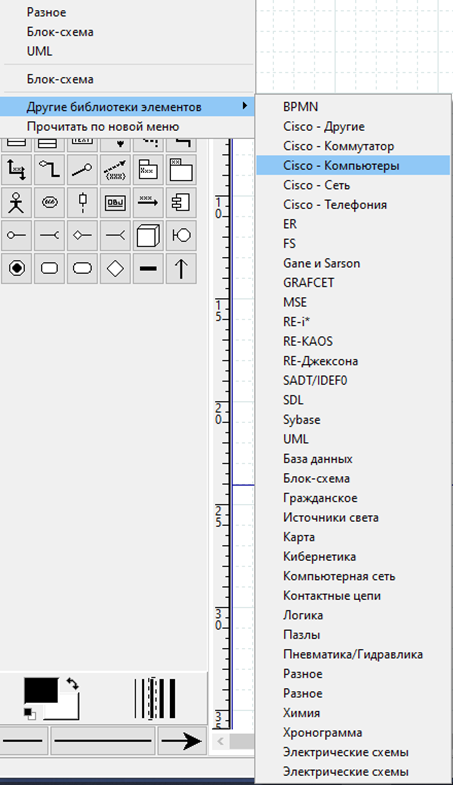453x785 pixels.
Task: Select the UML small package shape
Action: [148, 170]
